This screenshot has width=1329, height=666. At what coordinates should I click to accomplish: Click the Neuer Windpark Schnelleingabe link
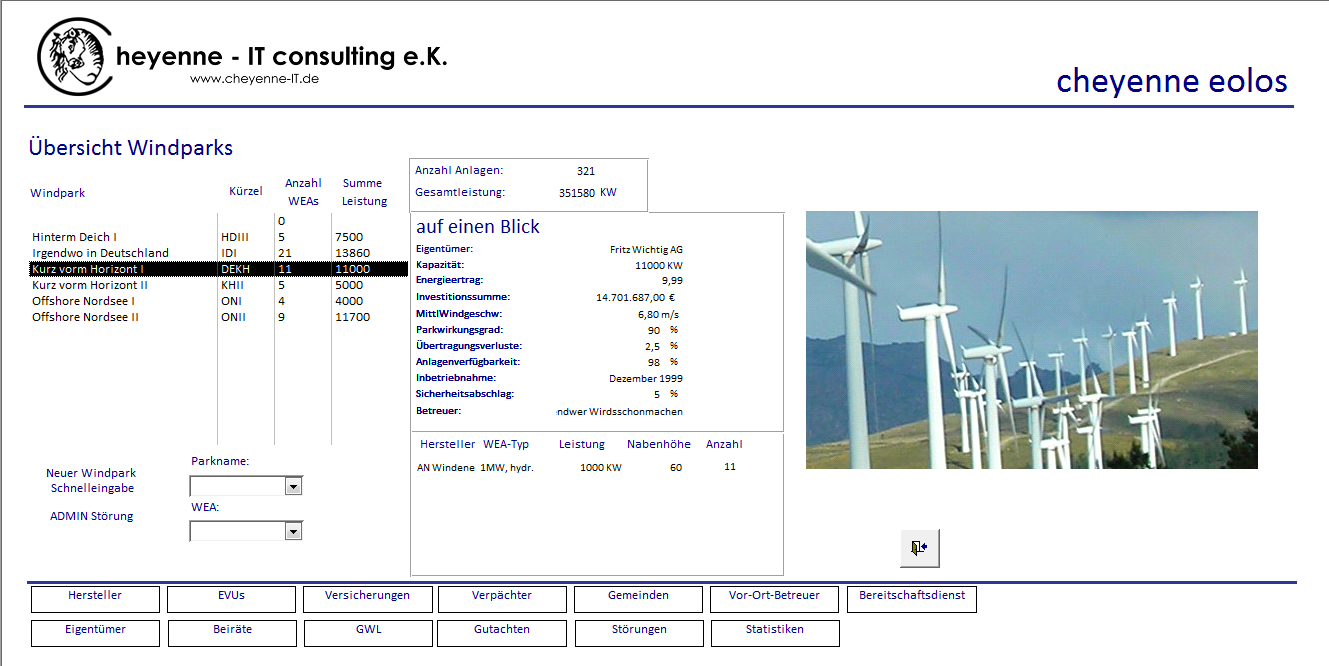(x=91, y=481)
